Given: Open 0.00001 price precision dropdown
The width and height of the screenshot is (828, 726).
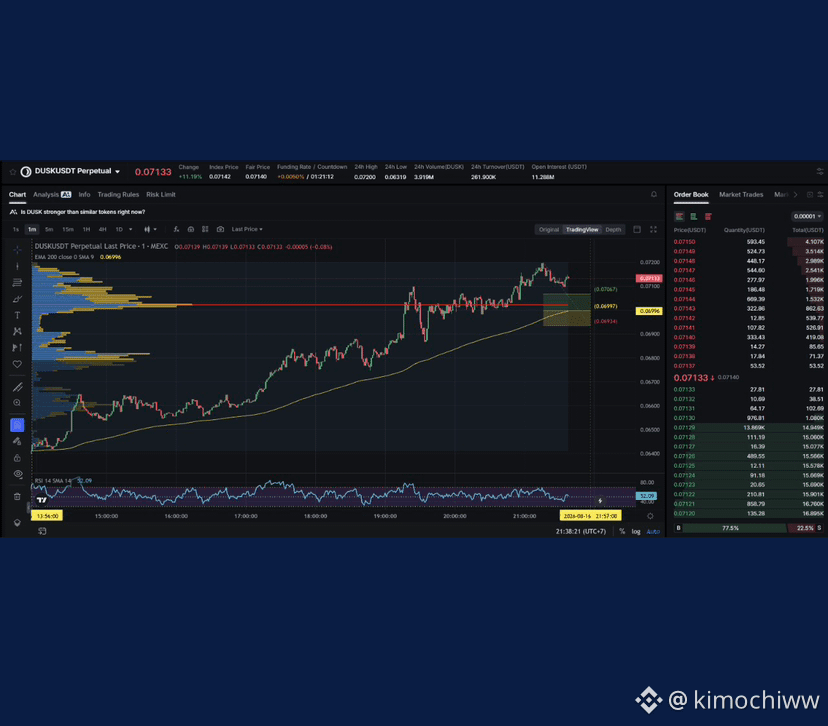Looking at the screenshot, I should click(807, 216).
